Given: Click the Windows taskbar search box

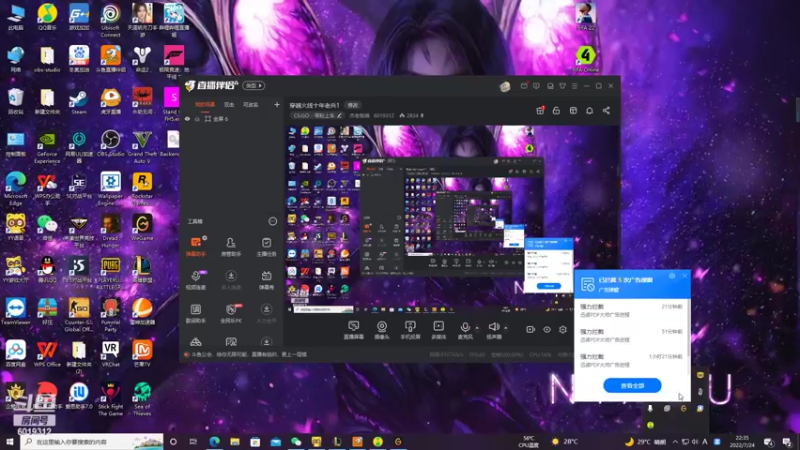Looking at the screenshot, I should 92,441.
